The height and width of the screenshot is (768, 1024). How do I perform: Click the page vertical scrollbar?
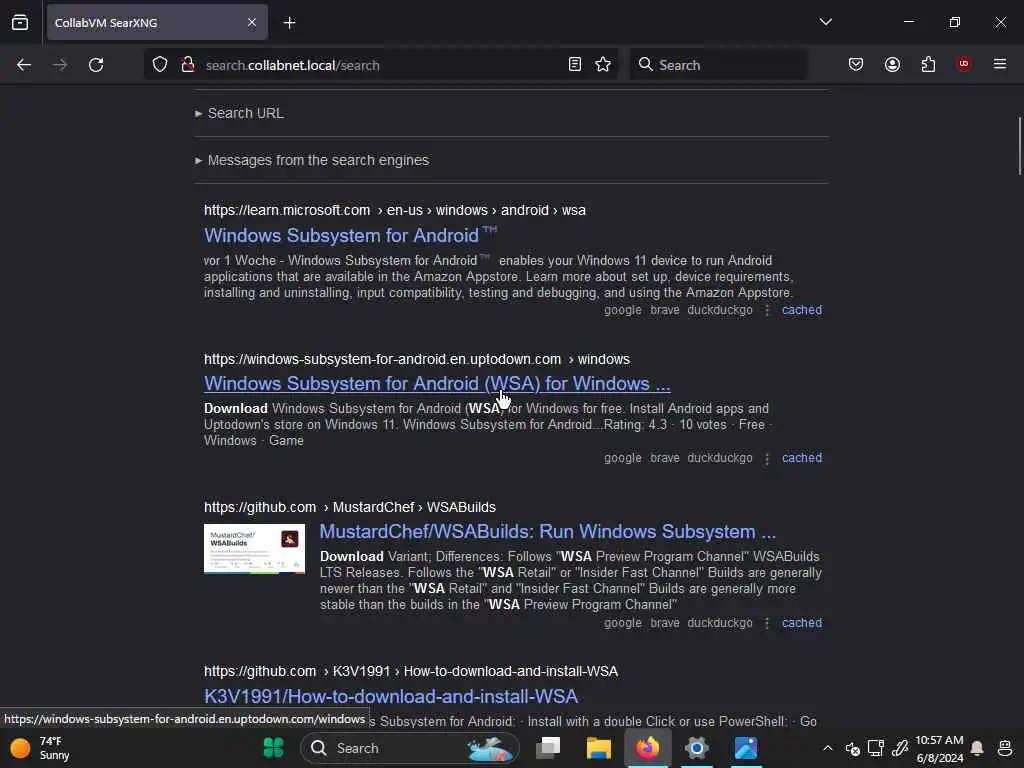pos(1019,146)
